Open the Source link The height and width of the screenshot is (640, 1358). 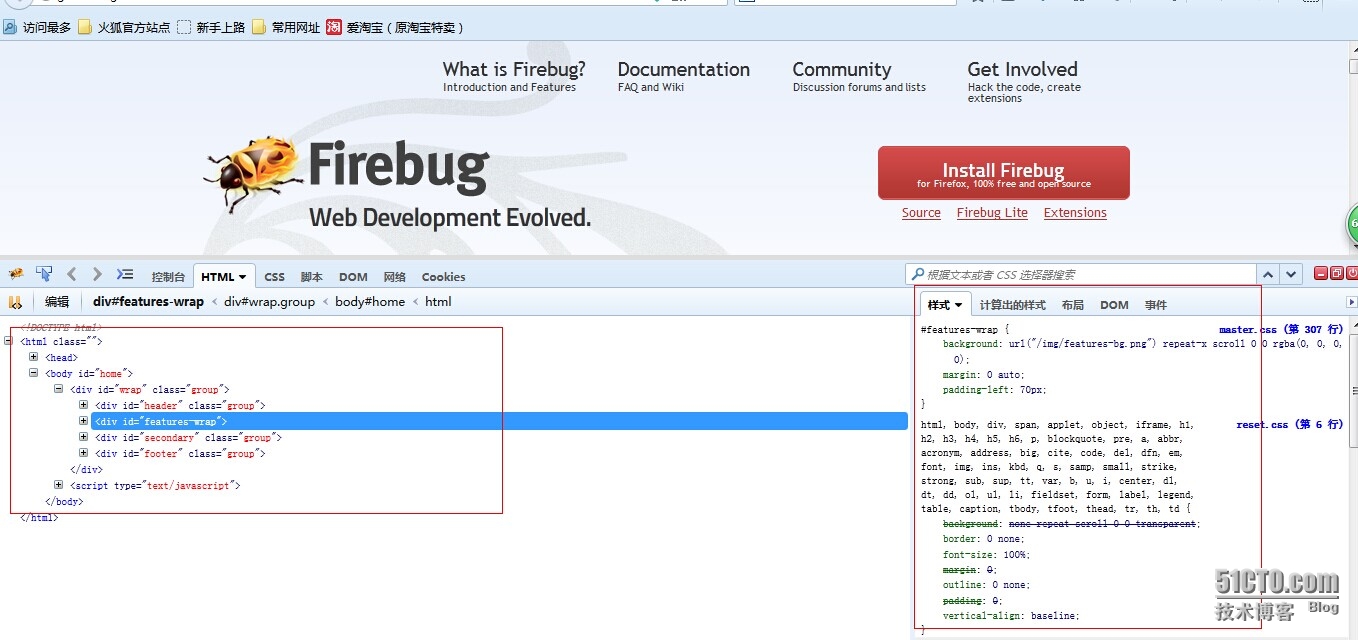pos(921,213)
